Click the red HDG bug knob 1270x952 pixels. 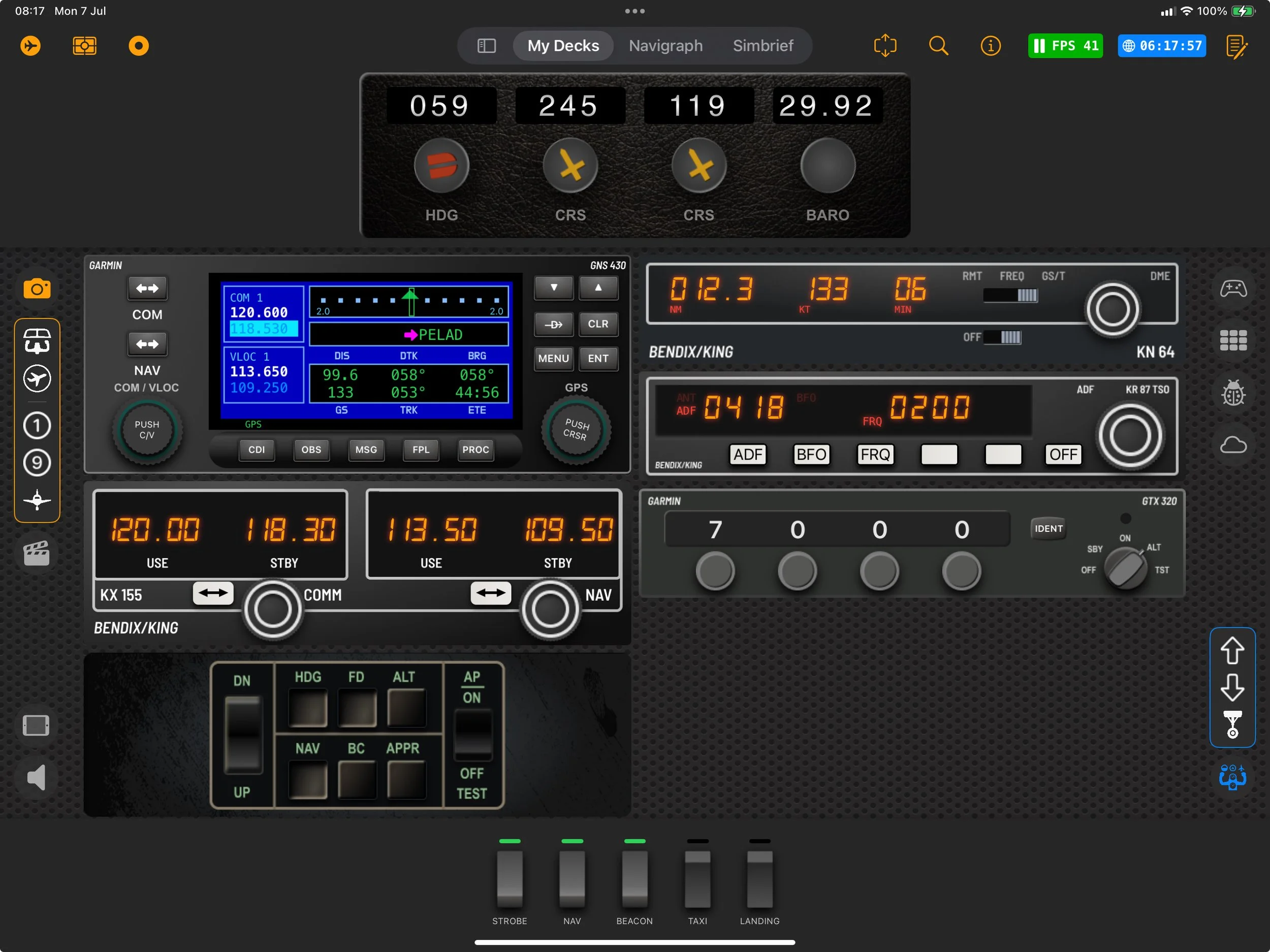(441, 166)
